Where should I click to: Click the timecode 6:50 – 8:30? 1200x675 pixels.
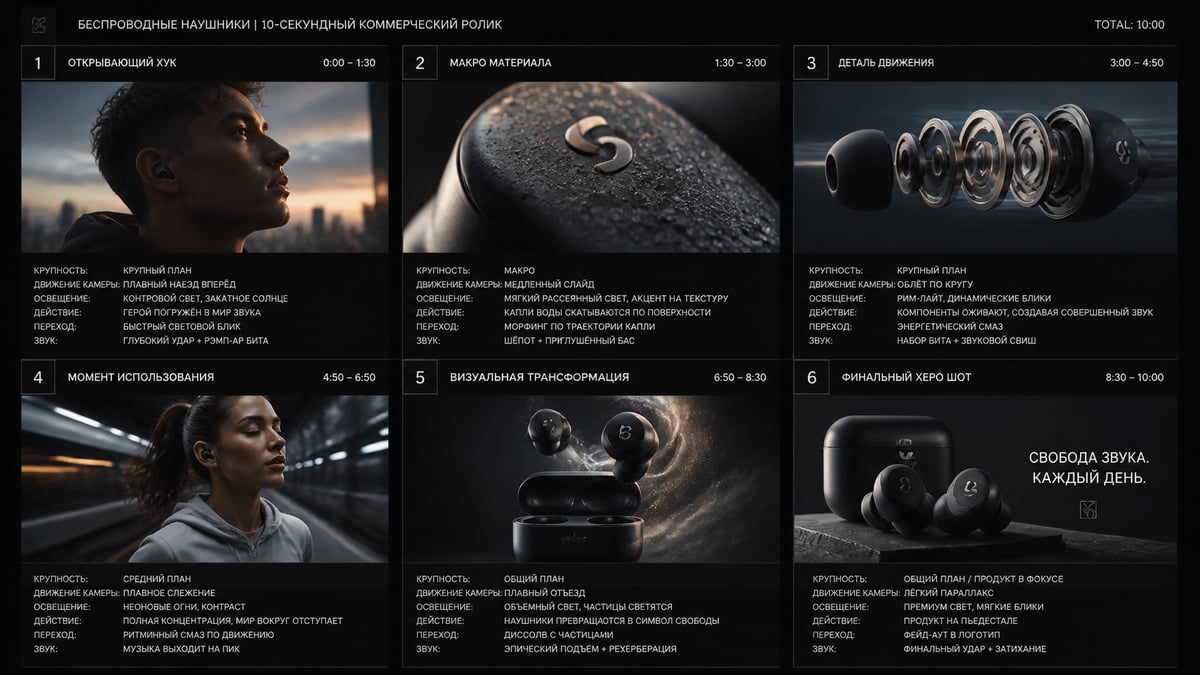[740, 377]
